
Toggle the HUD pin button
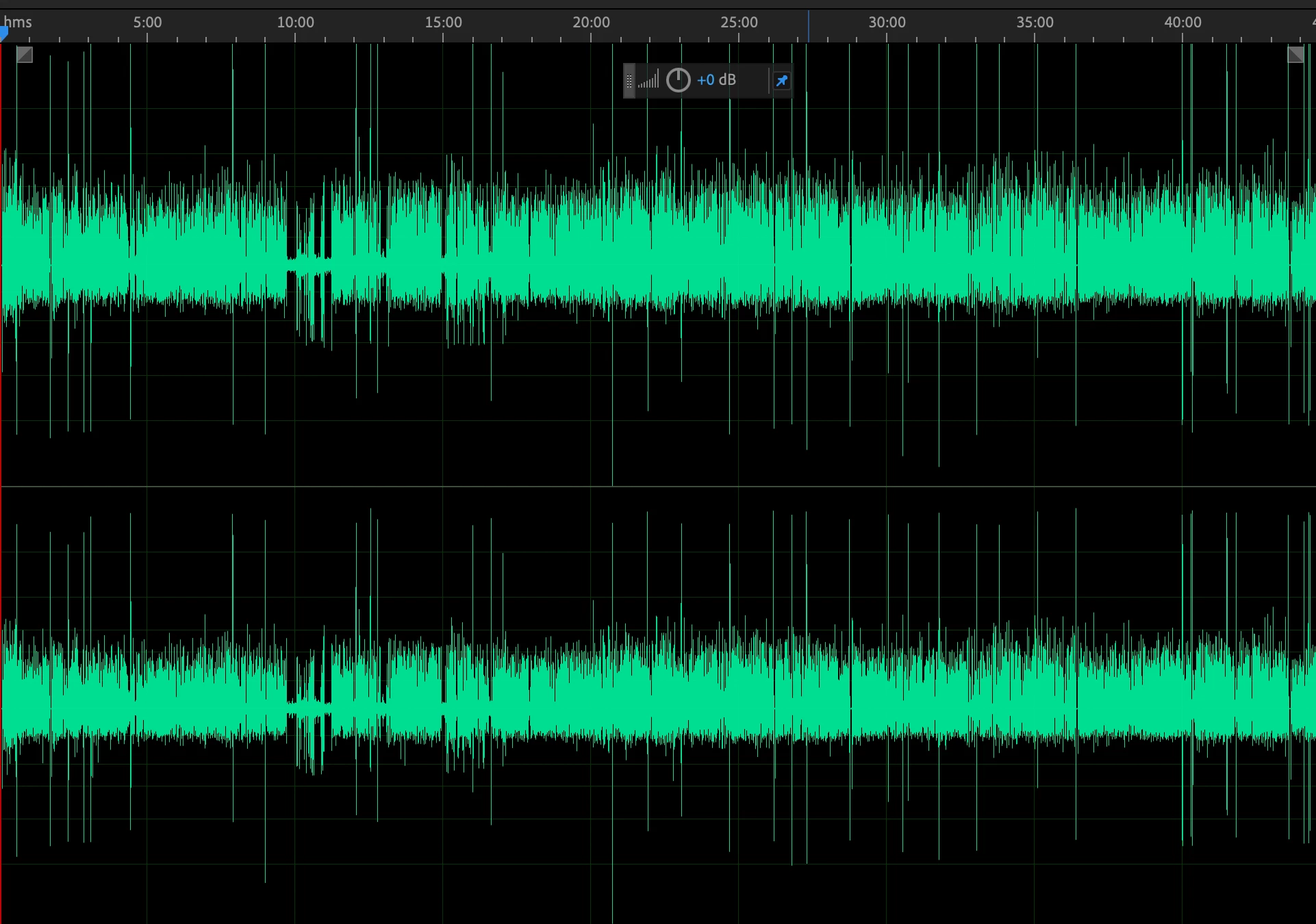coord(782,81)
